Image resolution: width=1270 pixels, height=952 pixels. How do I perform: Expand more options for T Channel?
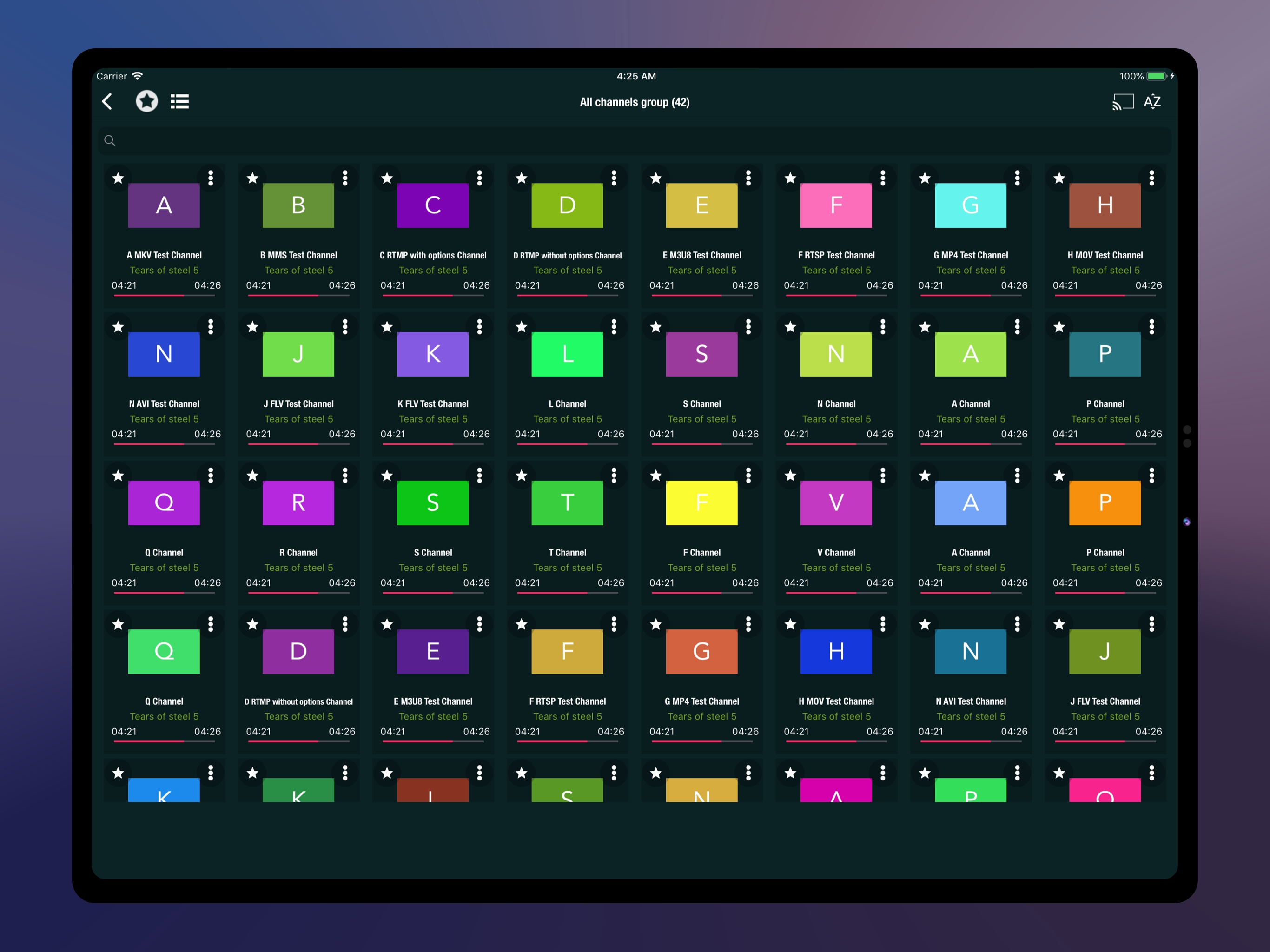click(614, 476)
